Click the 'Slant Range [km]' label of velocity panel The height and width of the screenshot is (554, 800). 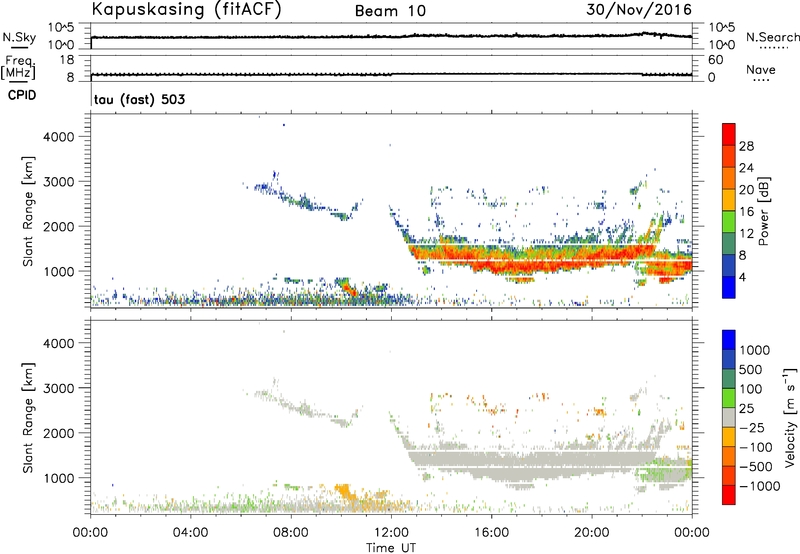click(x=28, y=418)
